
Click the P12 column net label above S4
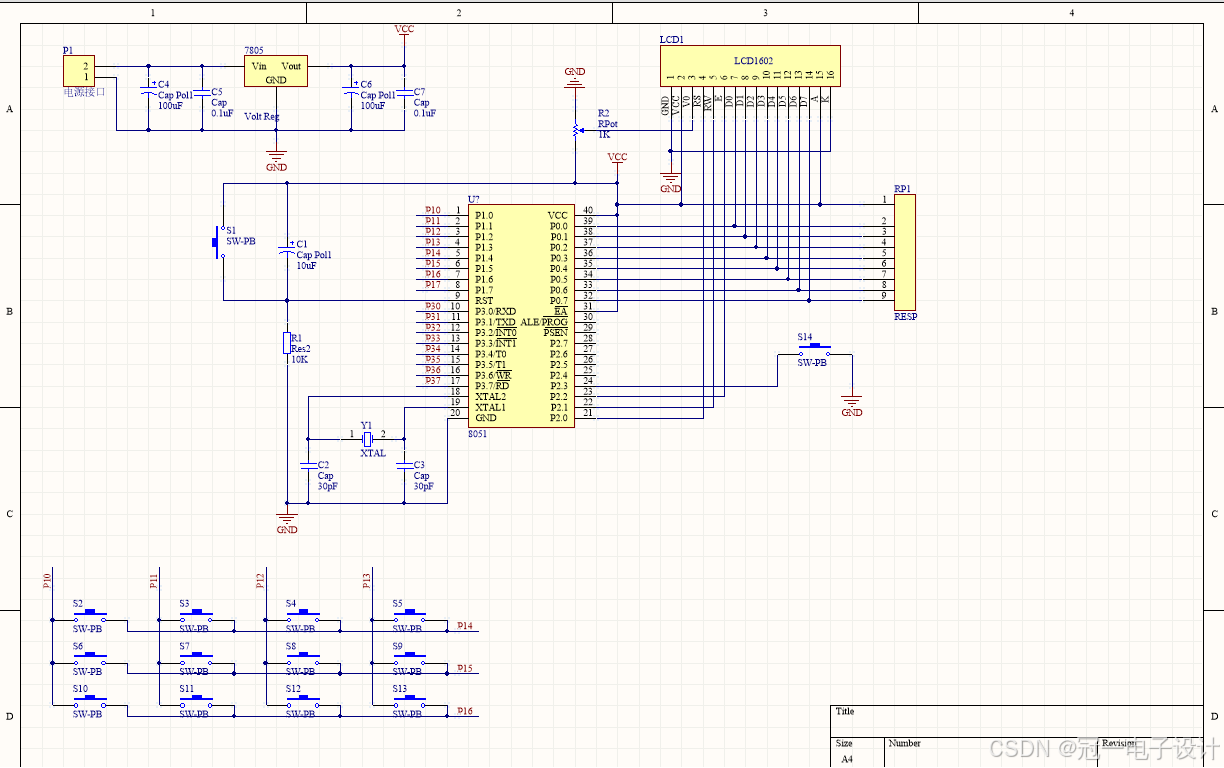pos(260,580)
